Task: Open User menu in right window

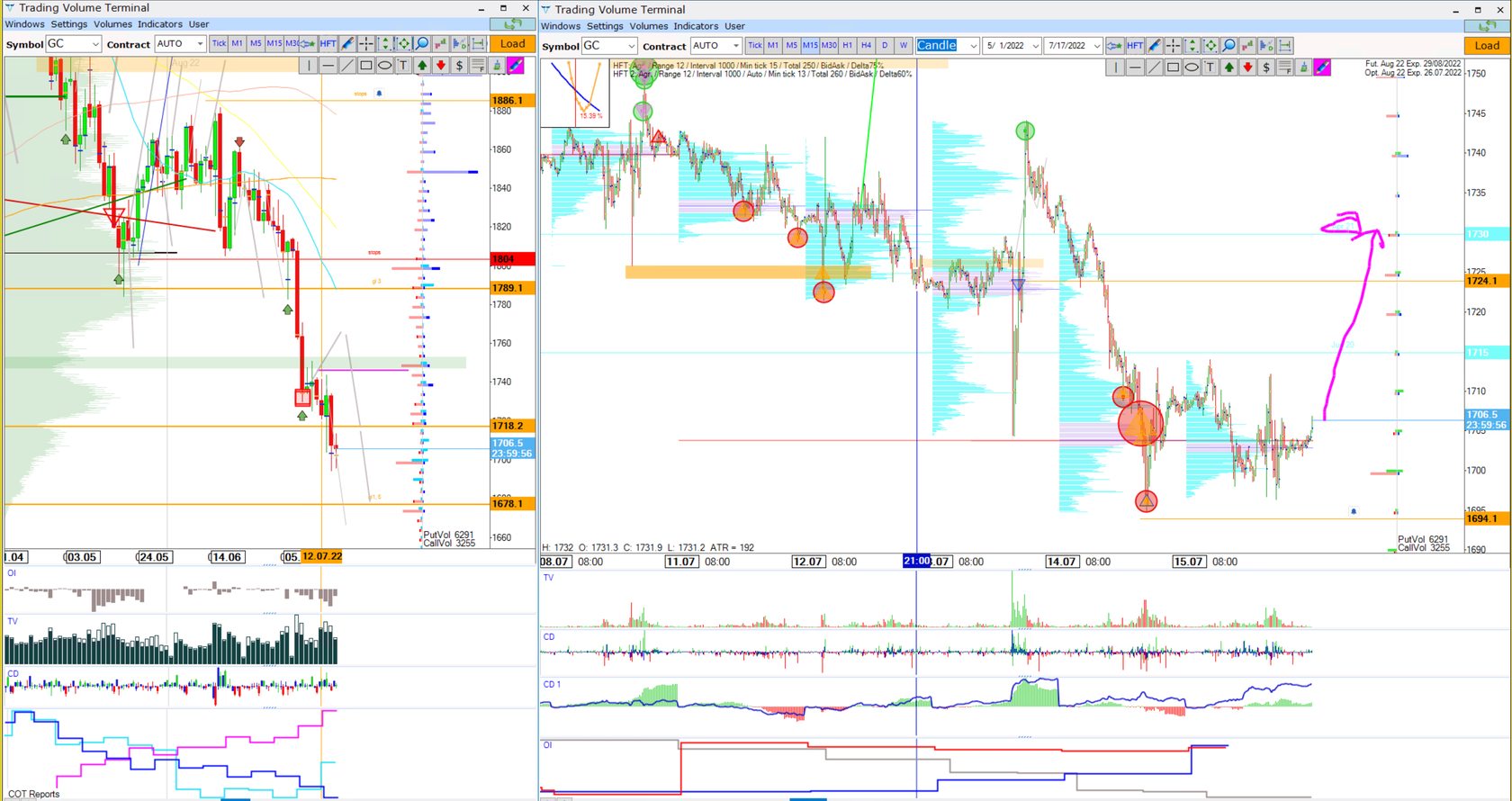Action: (x=734, y=26)
